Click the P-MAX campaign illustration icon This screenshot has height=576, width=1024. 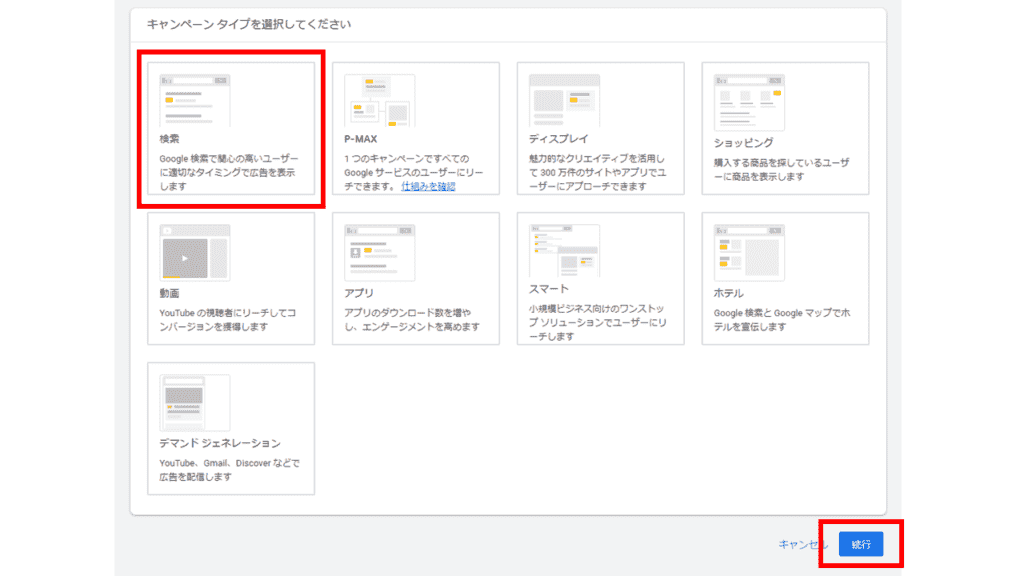[379, 100]
